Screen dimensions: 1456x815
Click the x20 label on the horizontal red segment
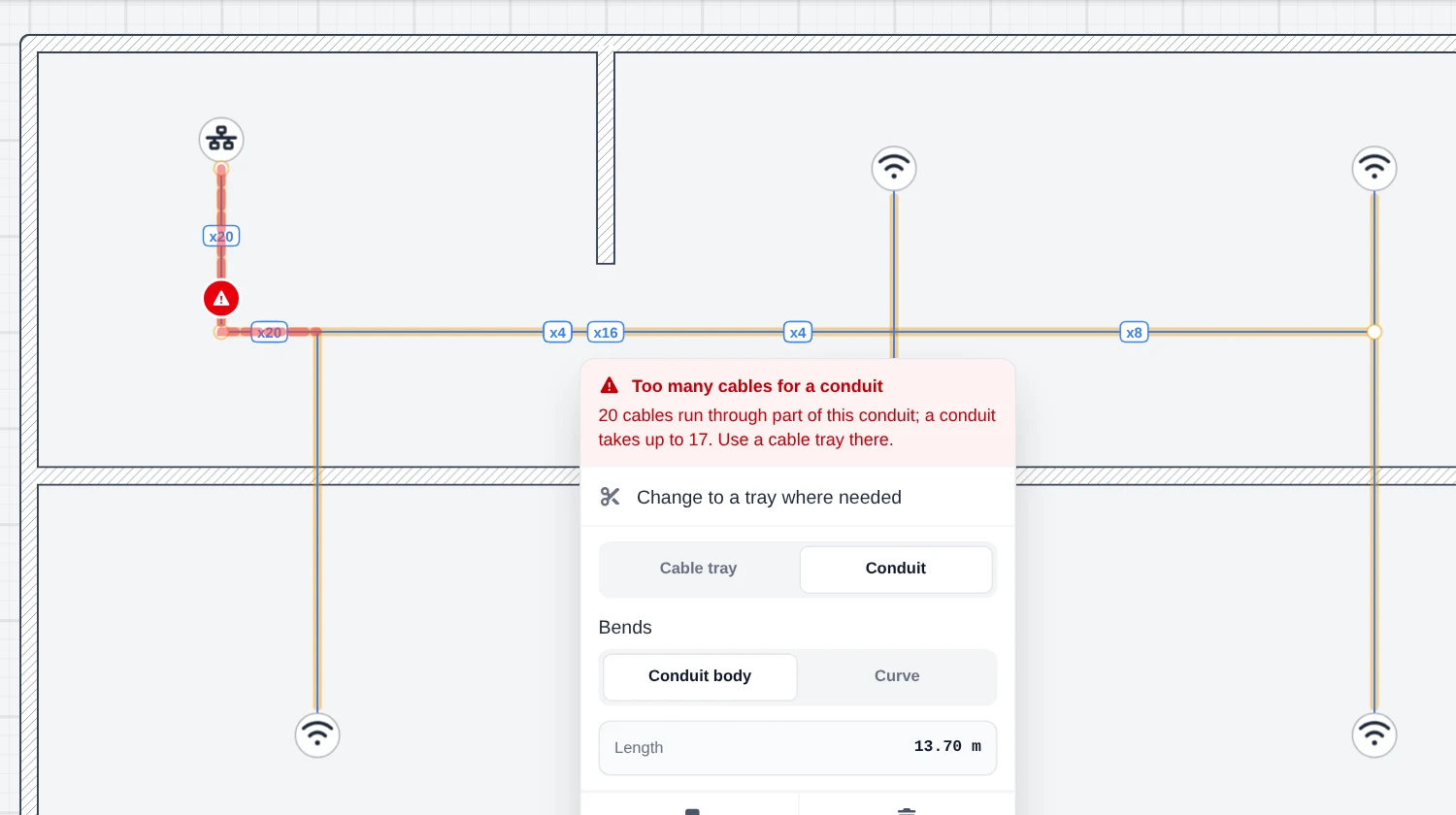(269, 333)
